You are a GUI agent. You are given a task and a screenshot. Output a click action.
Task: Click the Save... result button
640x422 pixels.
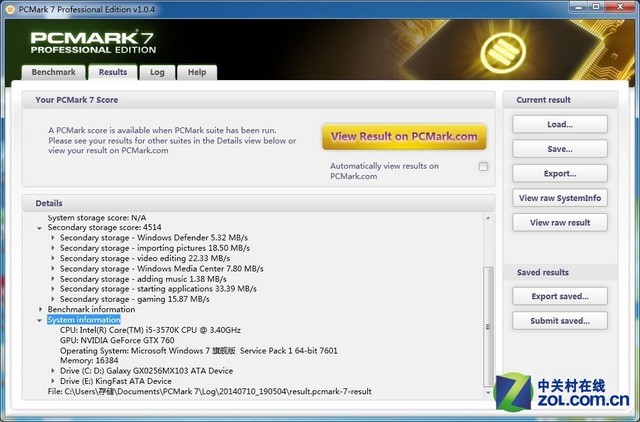pyautogui.click(x=560, y=149)
